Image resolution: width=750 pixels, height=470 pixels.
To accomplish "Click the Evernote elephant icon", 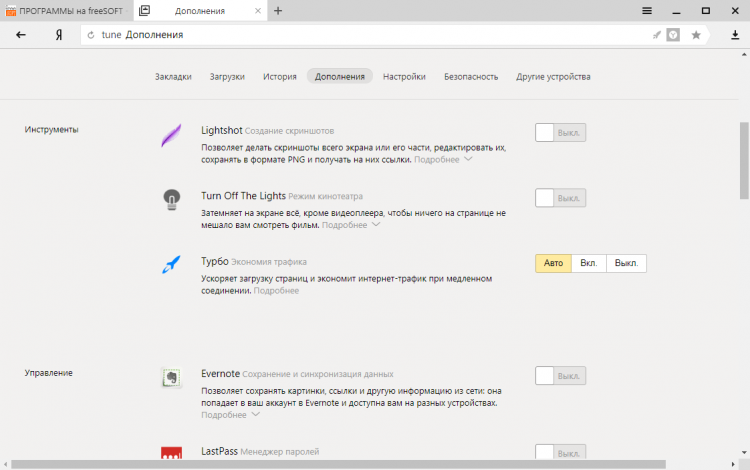I will tap(171, 378).
